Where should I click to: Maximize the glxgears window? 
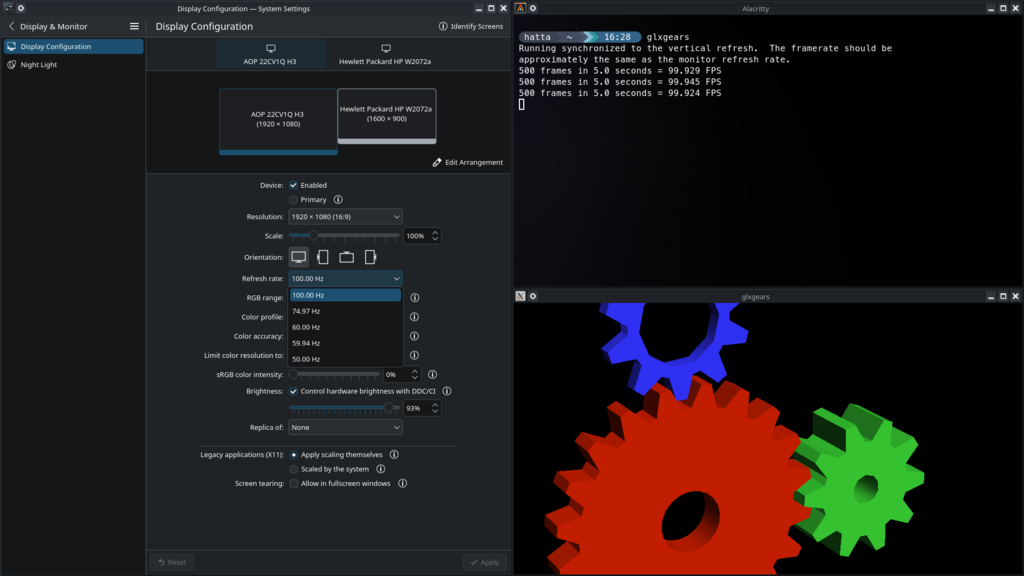tap(1003, 296)
